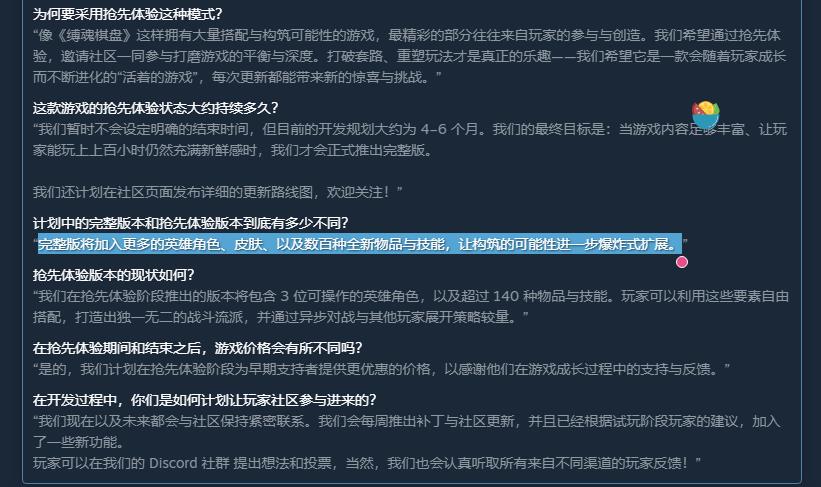The width and height of the screenshot is (821, 487).
Task: Click the floating salad bowl extension icon
Action: click(x=705, y=115)
